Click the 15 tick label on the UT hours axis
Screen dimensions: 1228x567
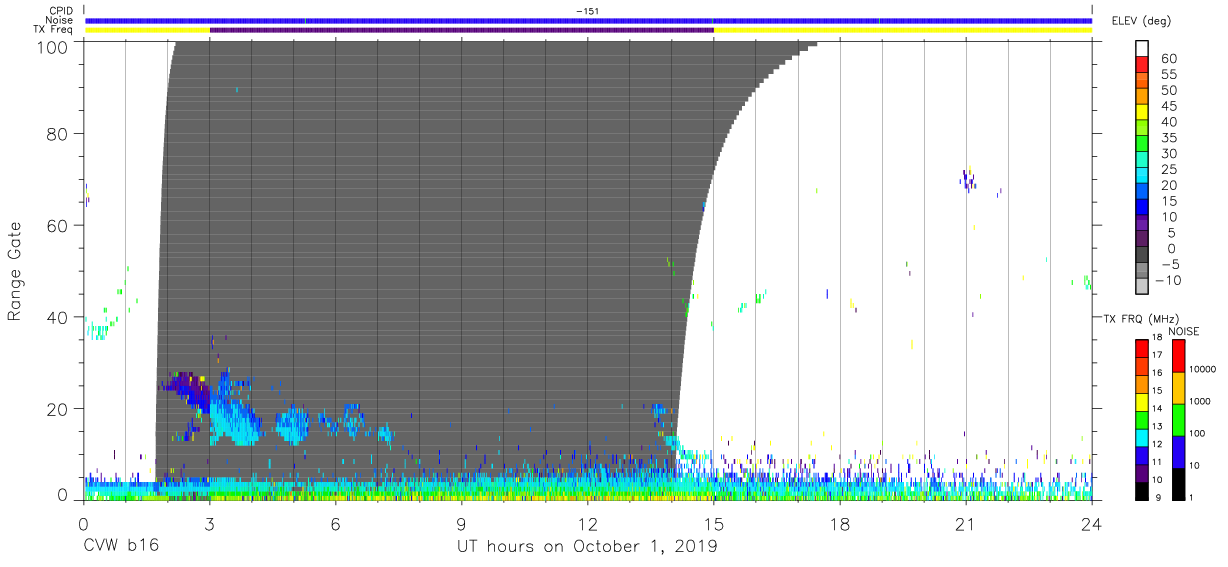pyautogui.click(x=713, y=523)
